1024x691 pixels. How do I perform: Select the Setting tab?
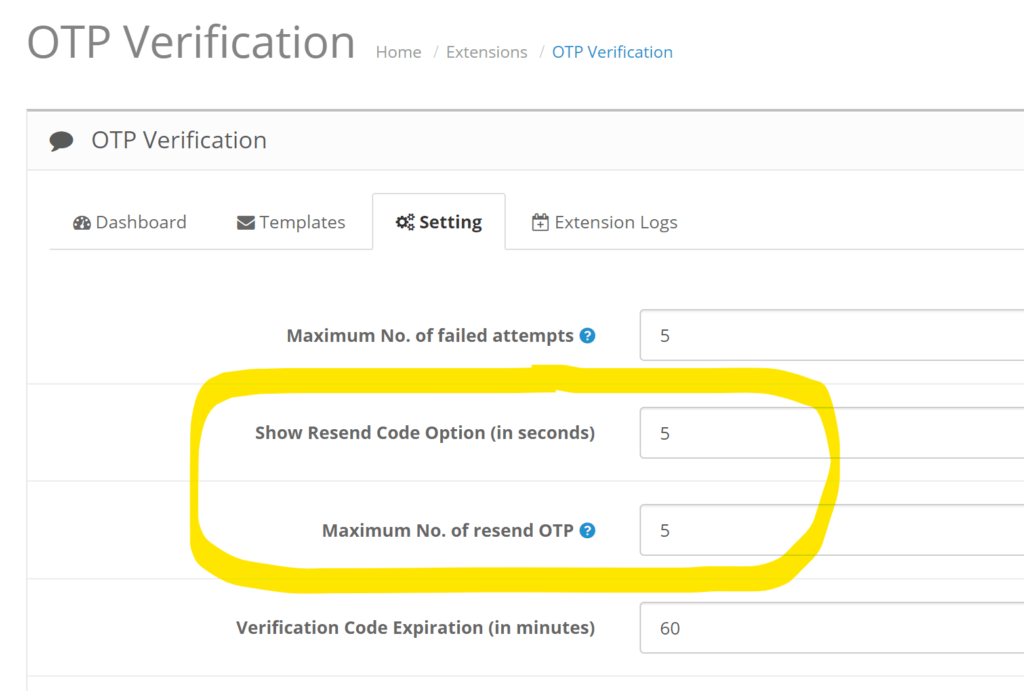(439, 222)
